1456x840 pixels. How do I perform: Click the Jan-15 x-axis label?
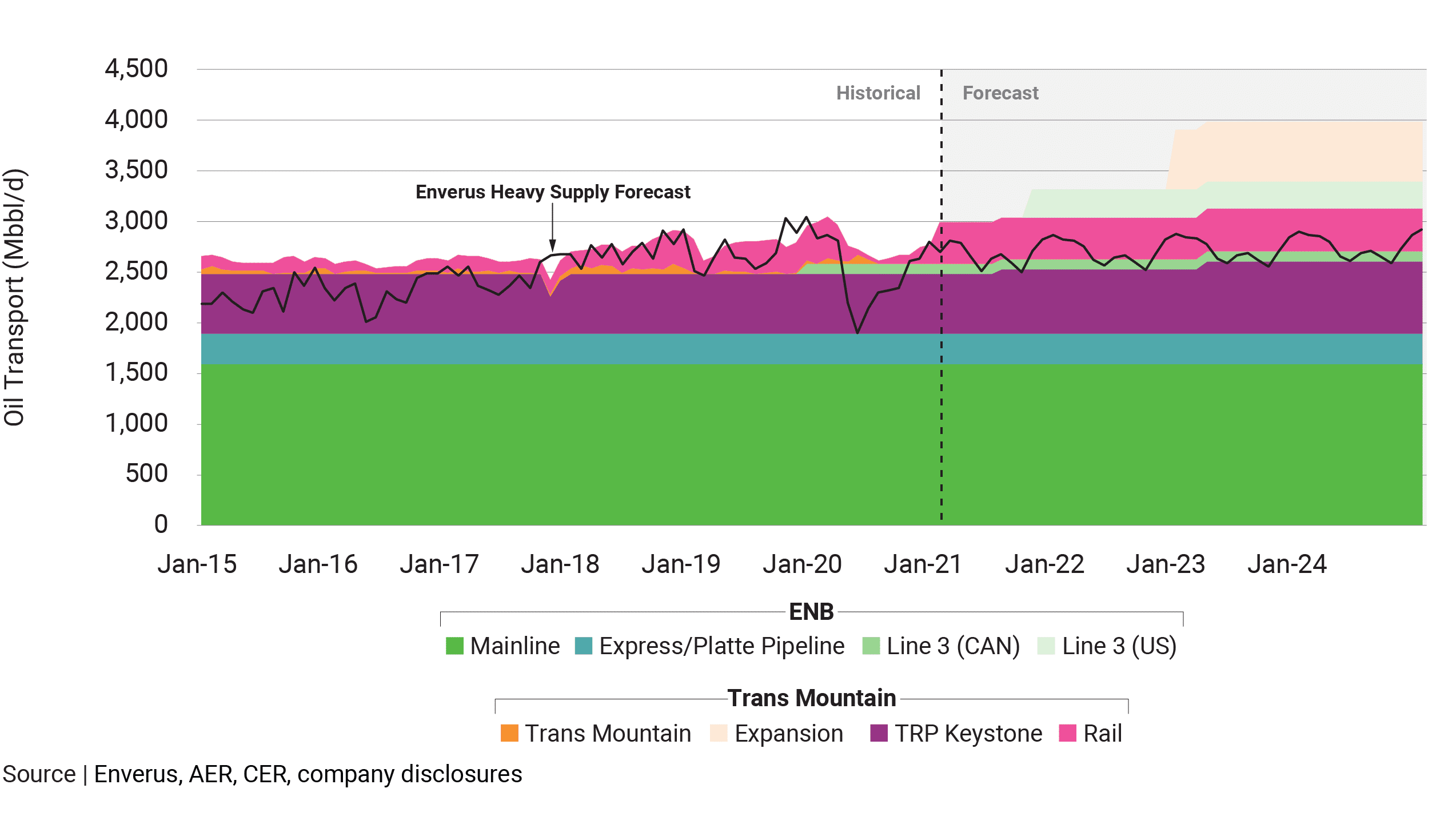[x=197, y=564]
